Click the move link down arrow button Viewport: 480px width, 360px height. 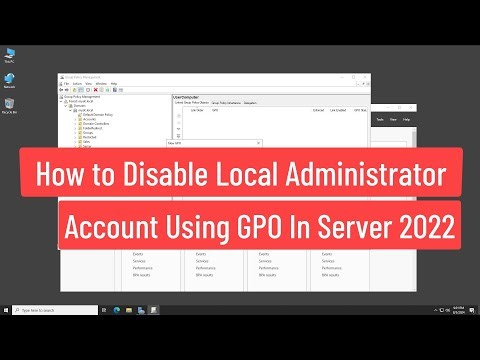[179, 129]
